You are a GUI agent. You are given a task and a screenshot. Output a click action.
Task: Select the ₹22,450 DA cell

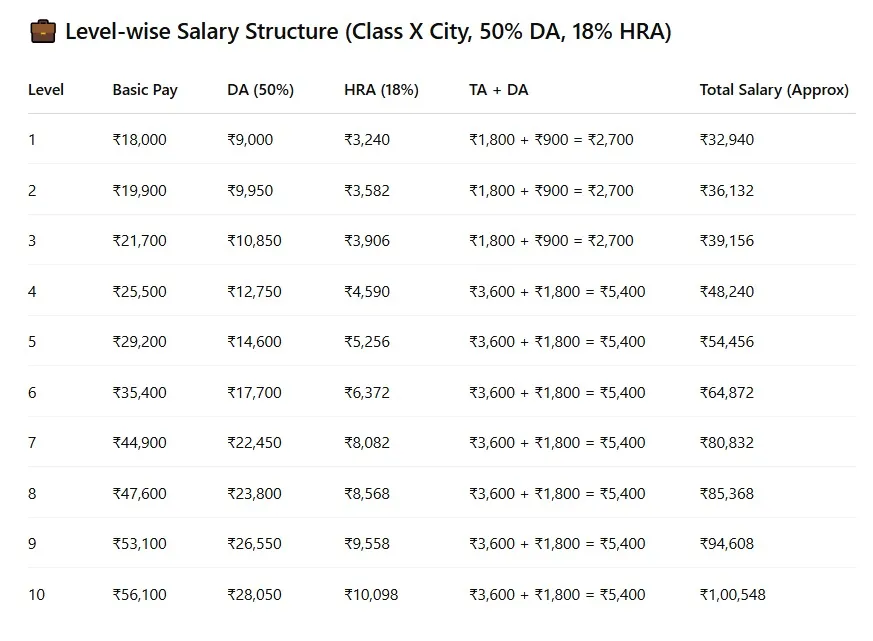coord(254,443)
